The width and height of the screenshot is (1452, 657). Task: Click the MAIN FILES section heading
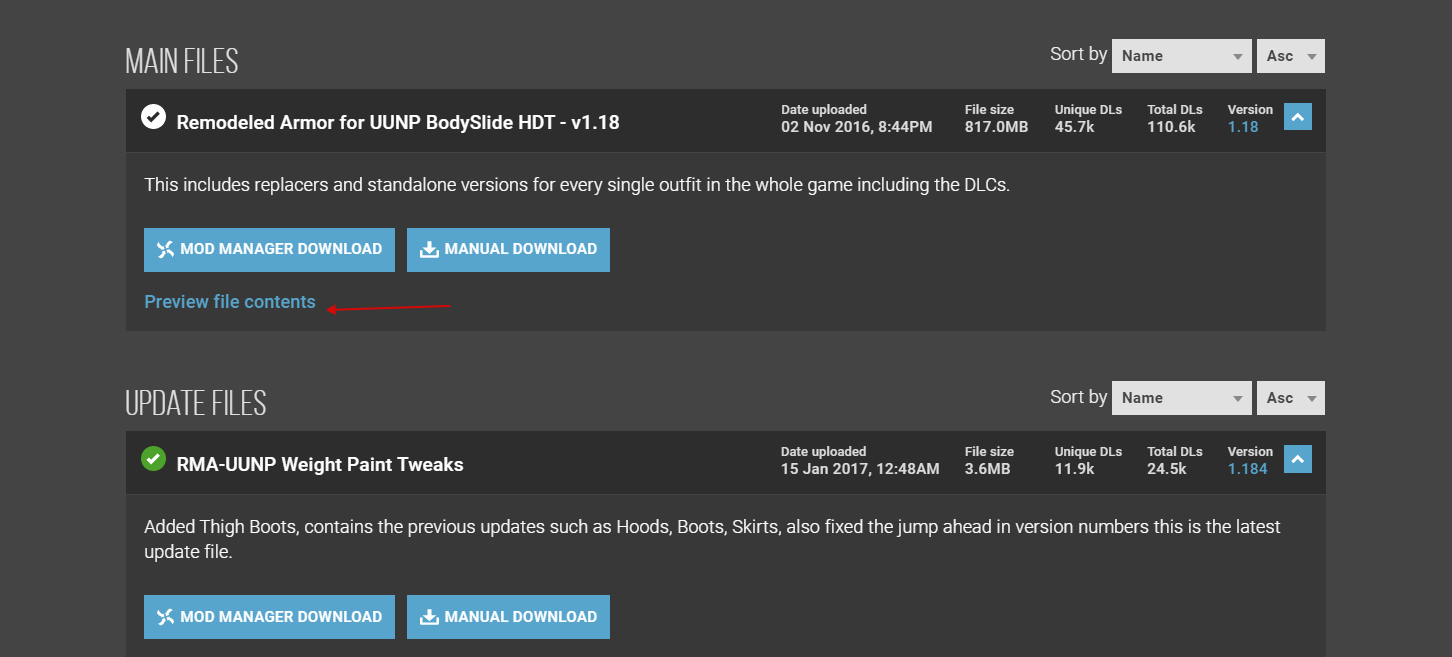[182, 61]
